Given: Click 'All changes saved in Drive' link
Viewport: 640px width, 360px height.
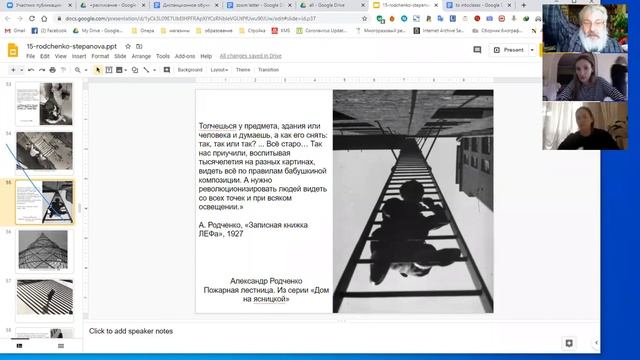Looking at the screenshot, I should tap(251, 56).
